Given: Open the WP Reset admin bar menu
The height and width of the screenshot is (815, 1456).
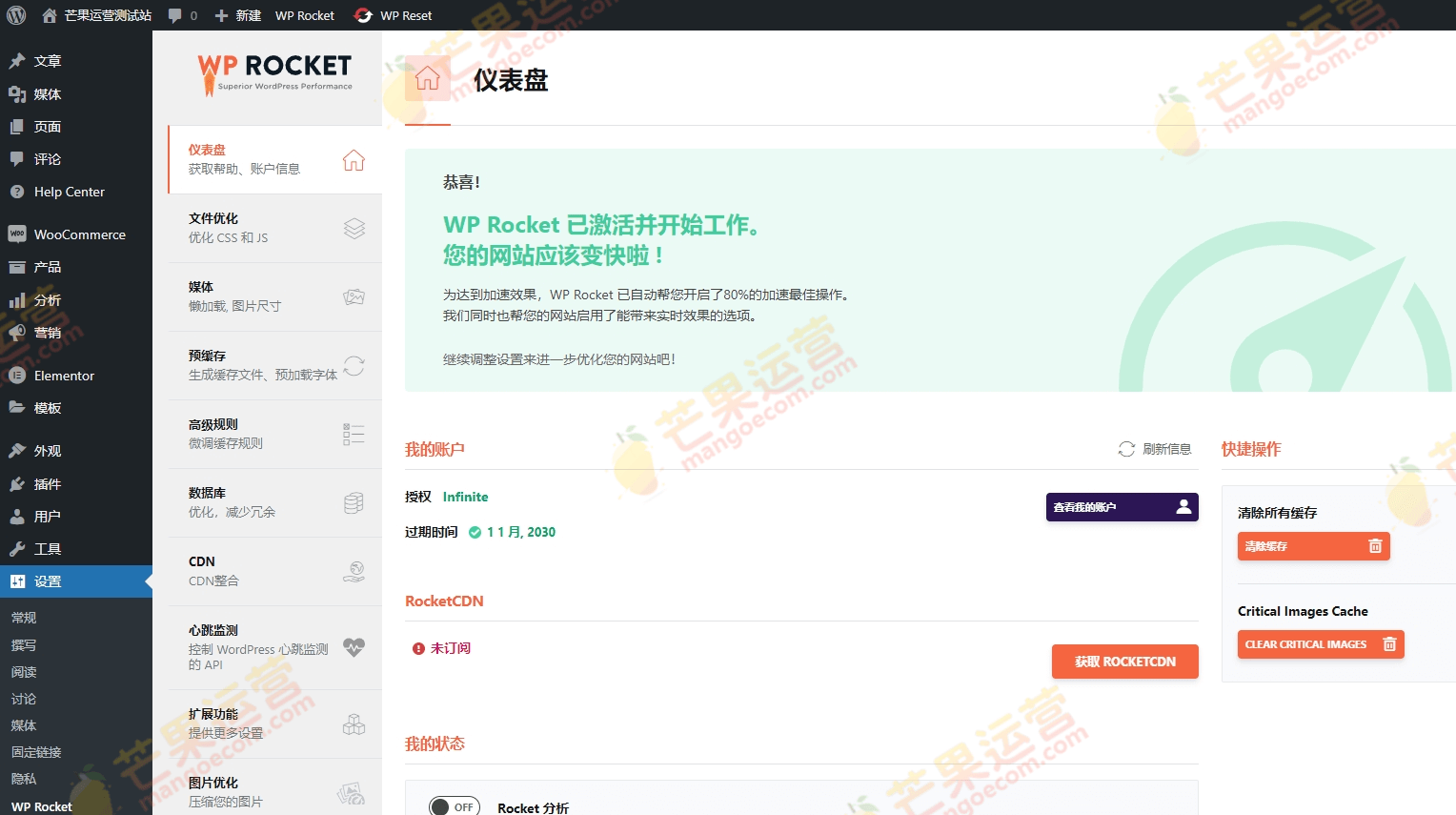Looking at the screenshot, I should 394,15.
